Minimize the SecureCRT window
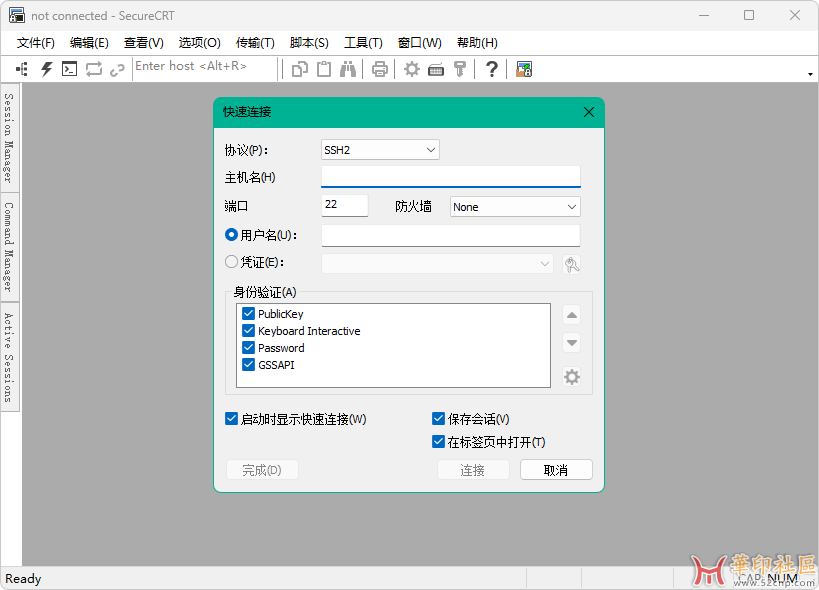The height and width of the screenshot is (590, 819). pos(704,15)
